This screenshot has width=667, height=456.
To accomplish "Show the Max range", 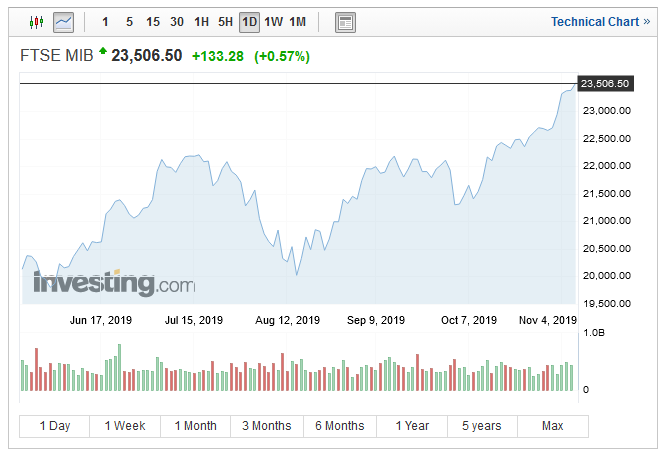I will click(553, 426).
